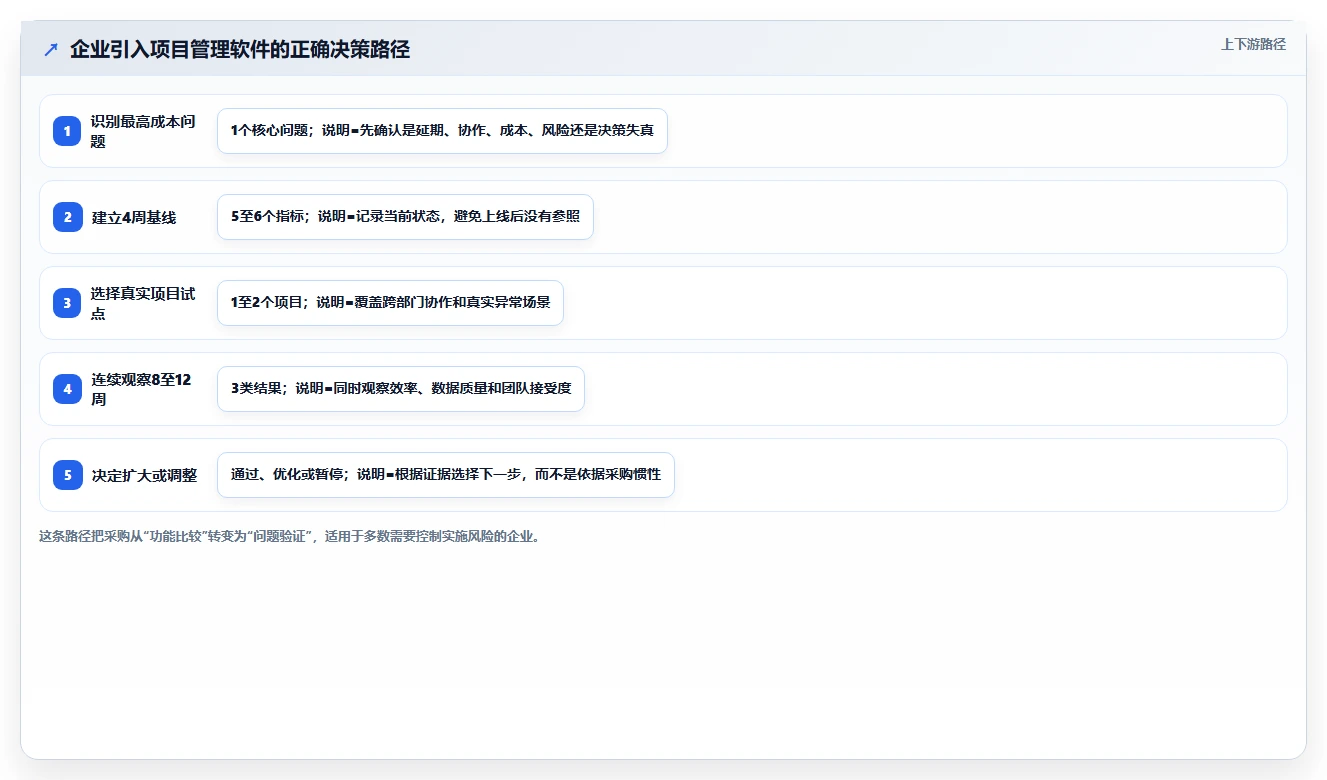Click the detail box starting 3类结果

[x=400, y=389]
